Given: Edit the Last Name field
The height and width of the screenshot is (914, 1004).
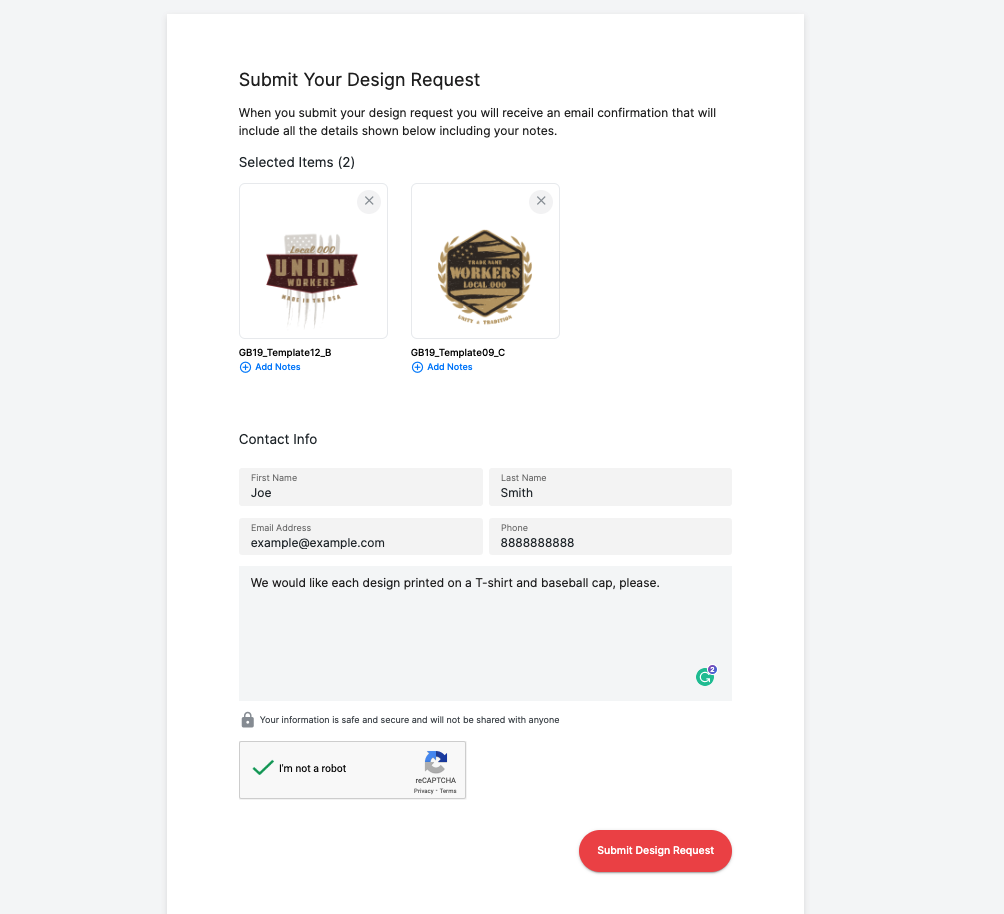Looking at the screenshot, I should click(x=610, y=487).
